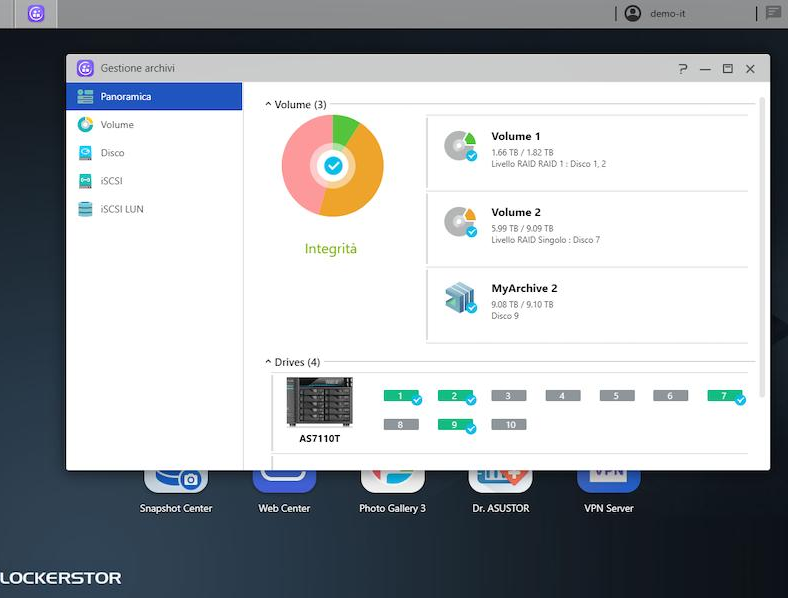Switch to iSCSI LUN sidebar section
Screen dimensions: 788x598
[154, 209]
